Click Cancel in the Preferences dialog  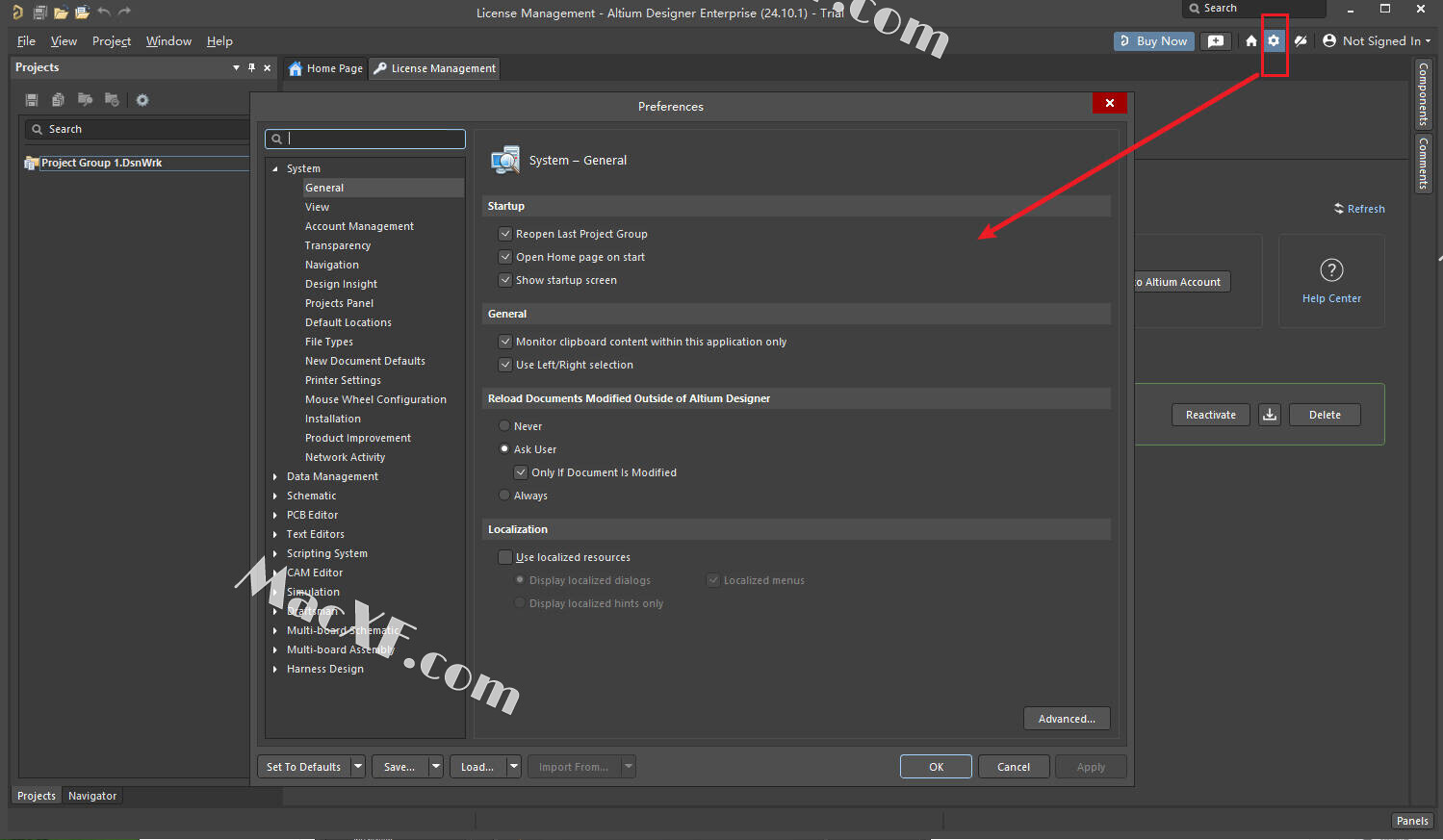coord(1014,767)
